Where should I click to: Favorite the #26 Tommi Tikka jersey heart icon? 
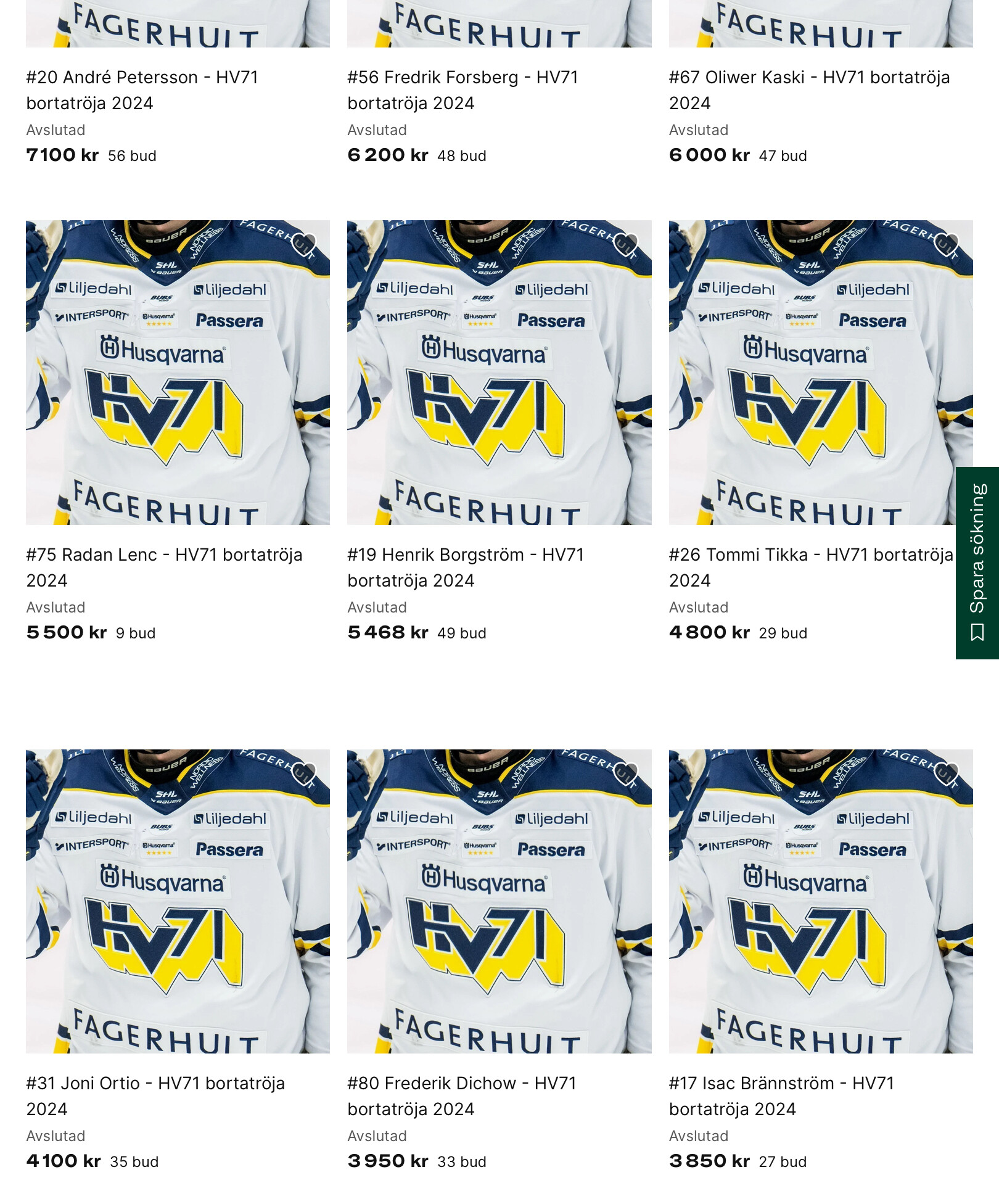[947, 245]
